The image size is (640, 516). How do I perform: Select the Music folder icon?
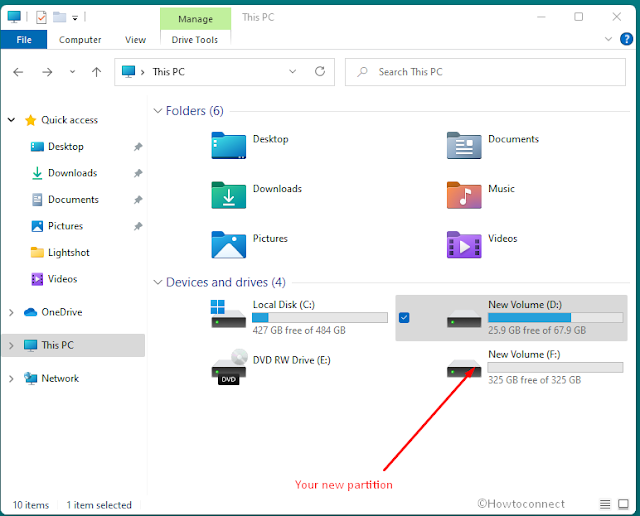(464, 196)
